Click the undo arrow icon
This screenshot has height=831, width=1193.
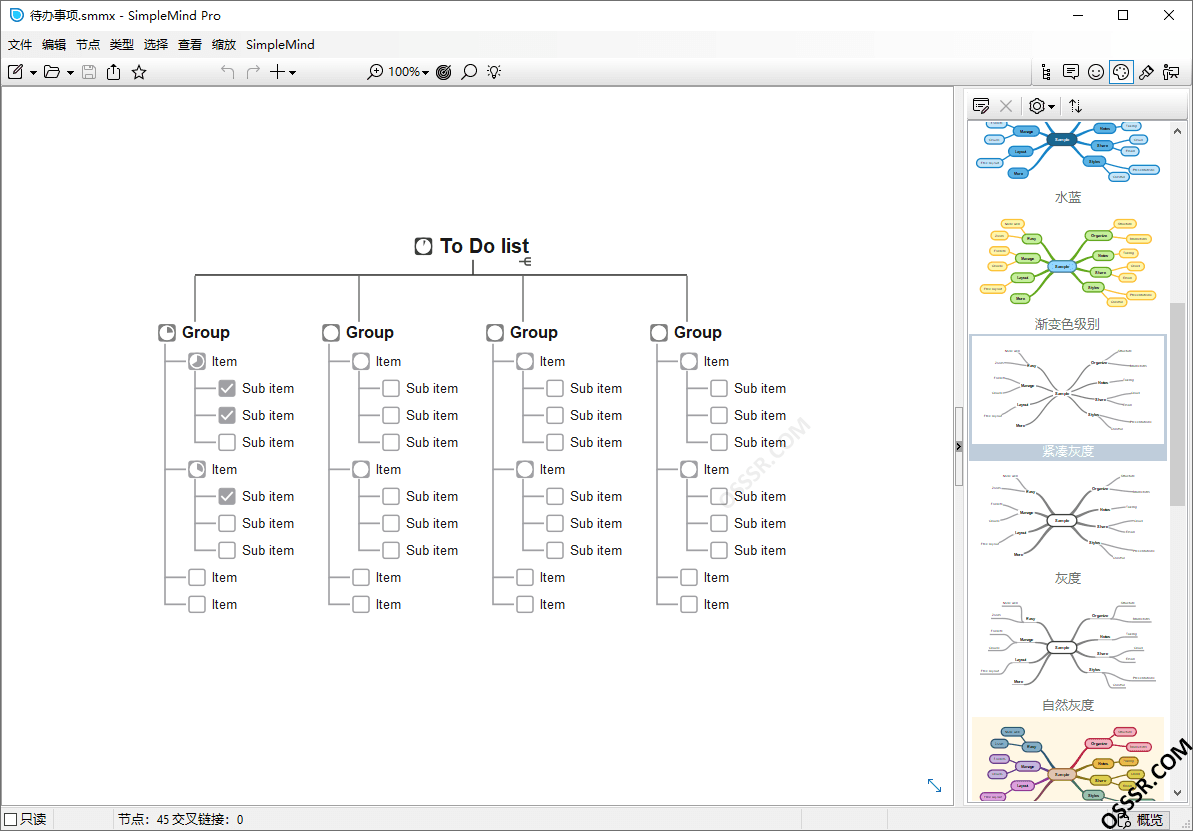click(227, 72)
